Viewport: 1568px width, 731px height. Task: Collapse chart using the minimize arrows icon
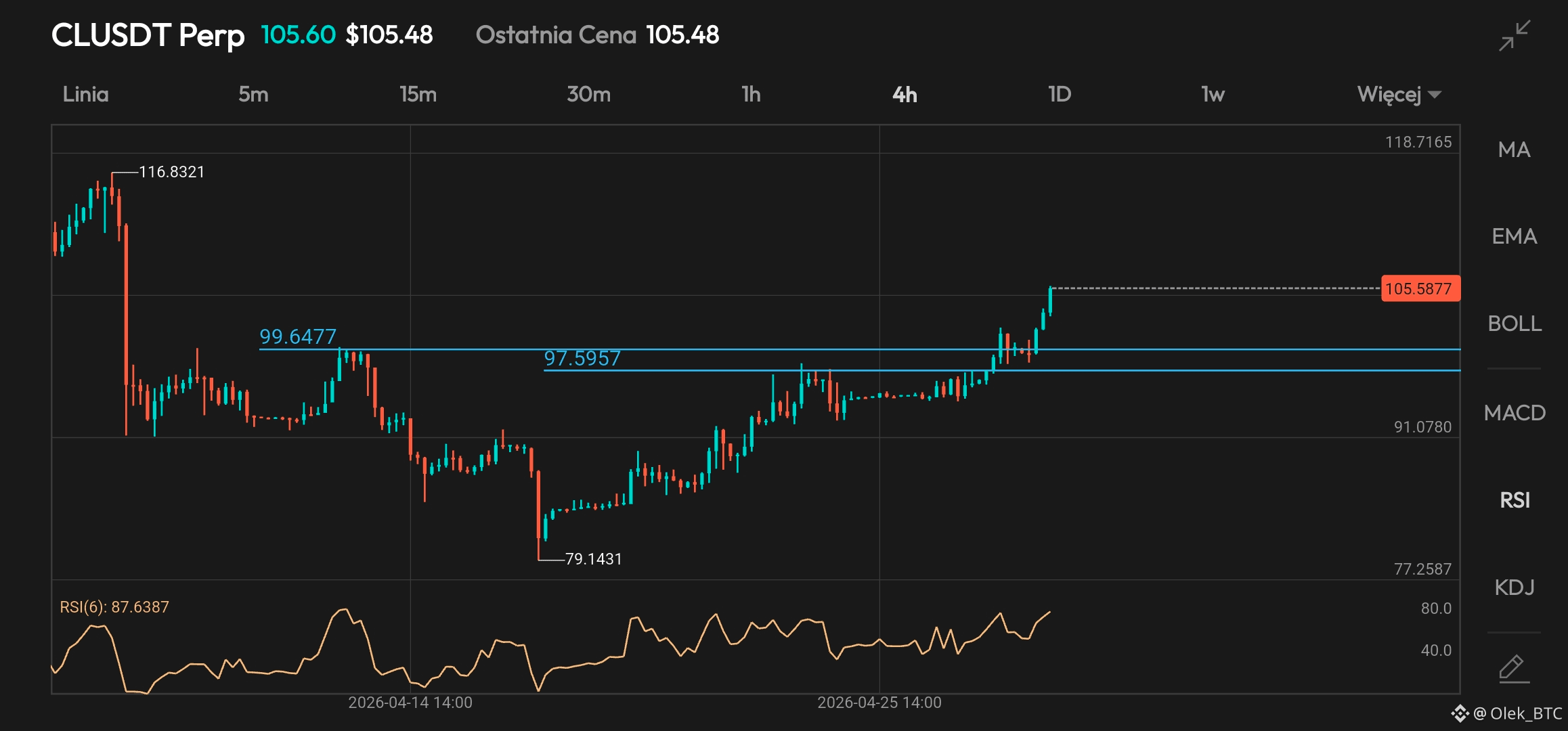[1515, 36]
